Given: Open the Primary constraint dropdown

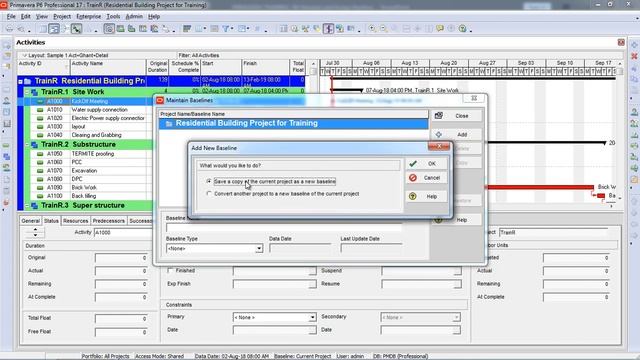Looking at the screenshot, I should [x=312, y=317].
